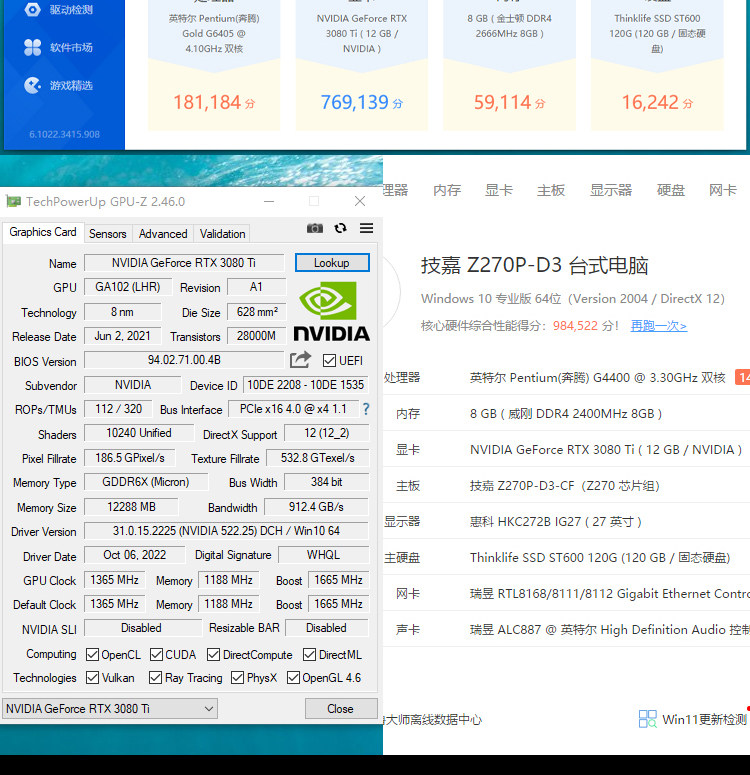Click the GPU Name field

click(184, 262)
